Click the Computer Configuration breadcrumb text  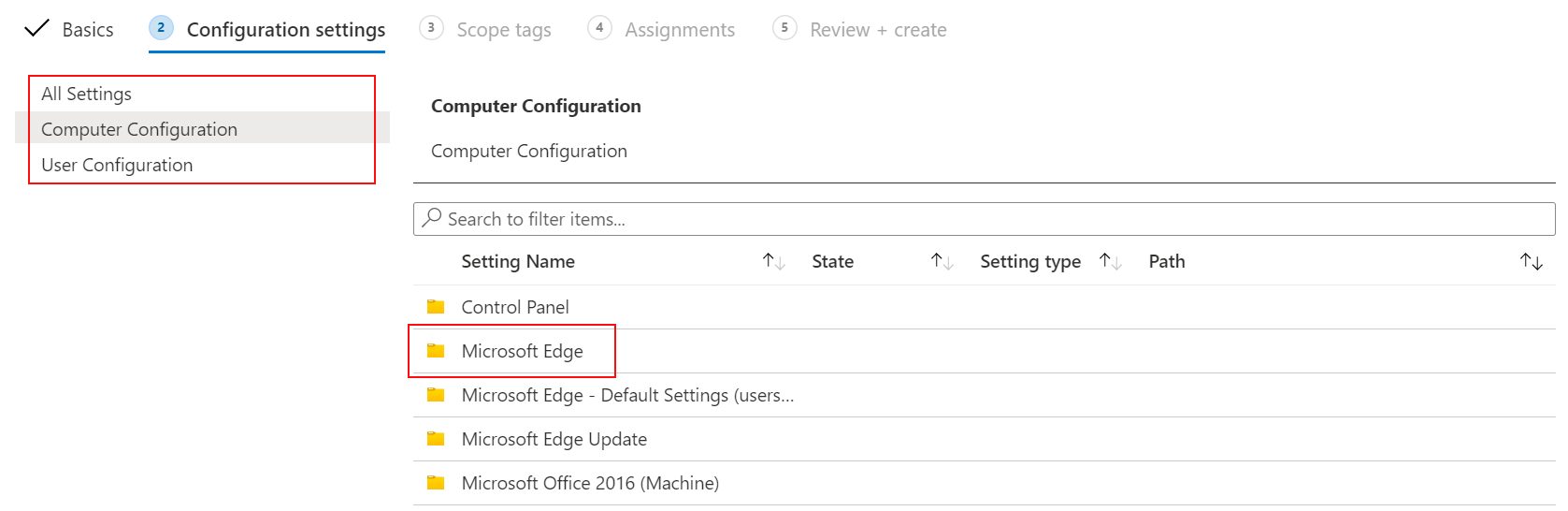[529, 151]
